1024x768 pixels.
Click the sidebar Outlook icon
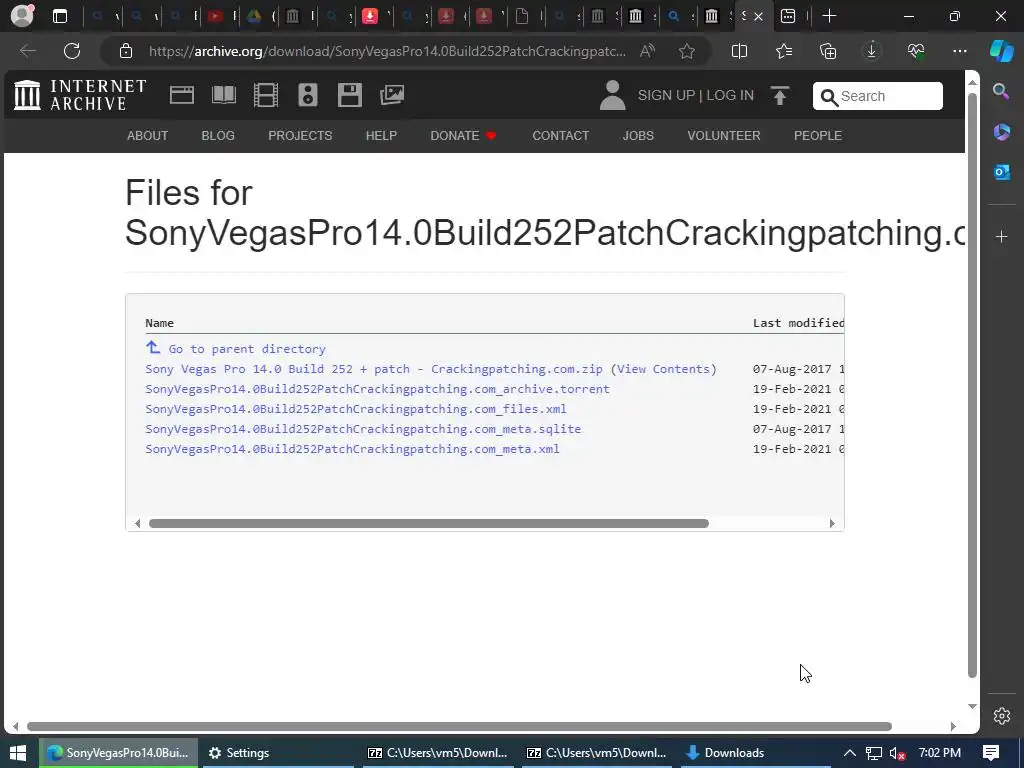(1001, 172)
